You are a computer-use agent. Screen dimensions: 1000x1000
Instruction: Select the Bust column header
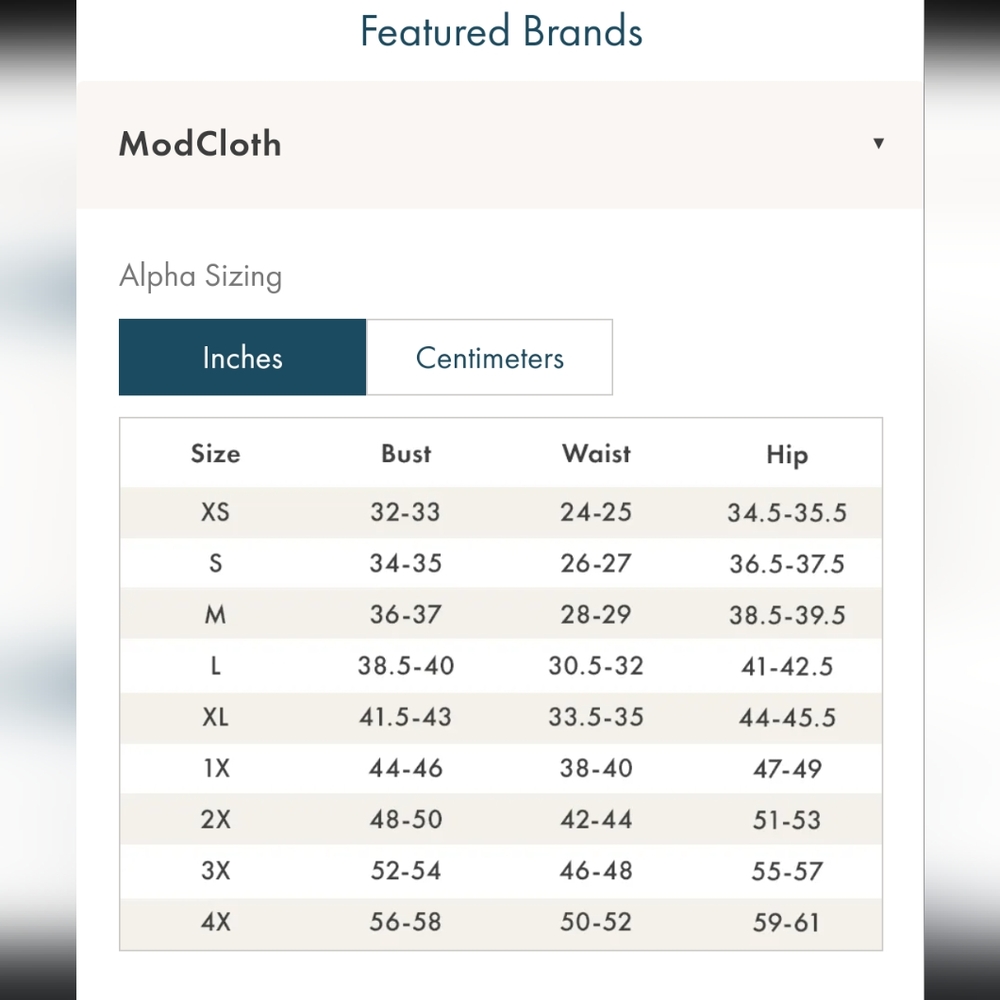click(x=406, y=454)
